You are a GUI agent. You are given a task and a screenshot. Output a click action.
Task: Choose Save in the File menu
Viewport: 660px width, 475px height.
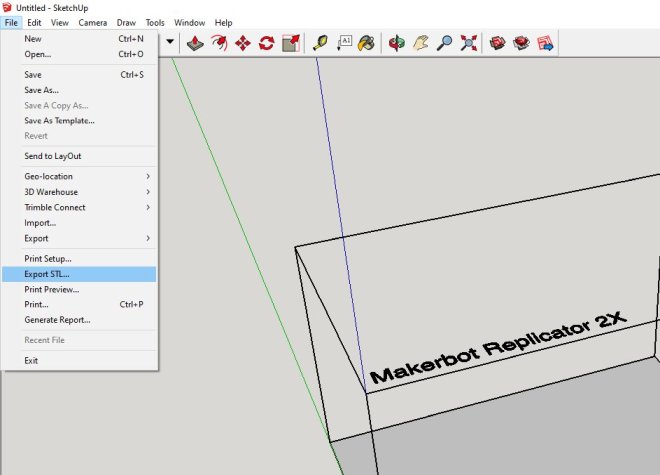pos(79,75)
